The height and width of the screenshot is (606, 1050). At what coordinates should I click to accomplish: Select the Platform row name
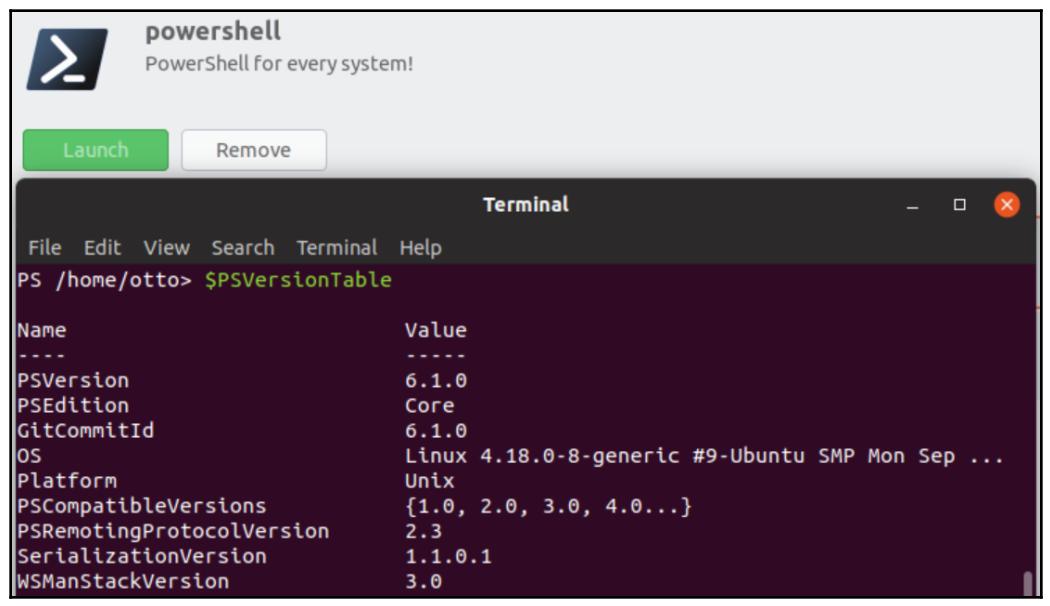point(67,480)
